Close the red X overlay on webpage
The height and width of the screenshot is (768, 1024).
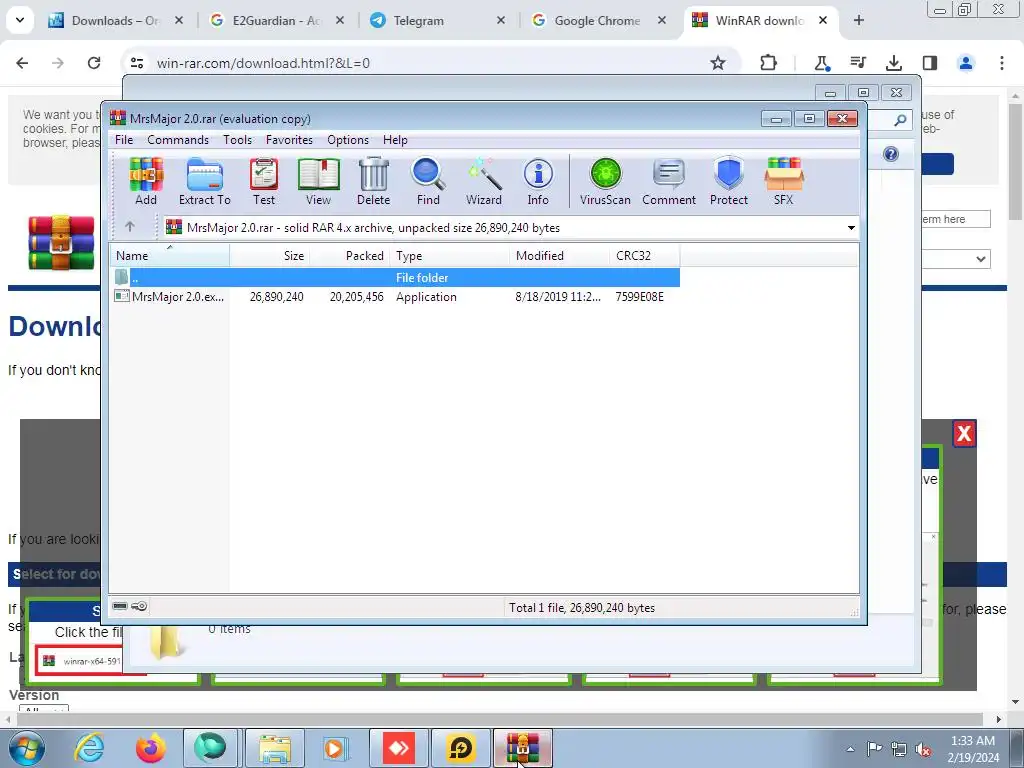pos(964,434)
